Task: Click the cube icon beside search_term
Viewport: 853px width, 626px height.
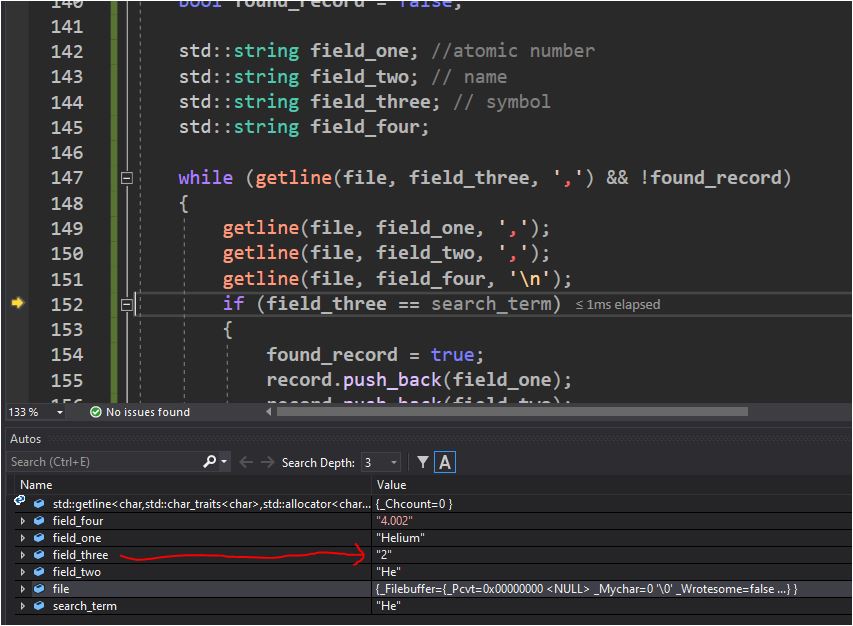Action: click(x=39, y=606)
